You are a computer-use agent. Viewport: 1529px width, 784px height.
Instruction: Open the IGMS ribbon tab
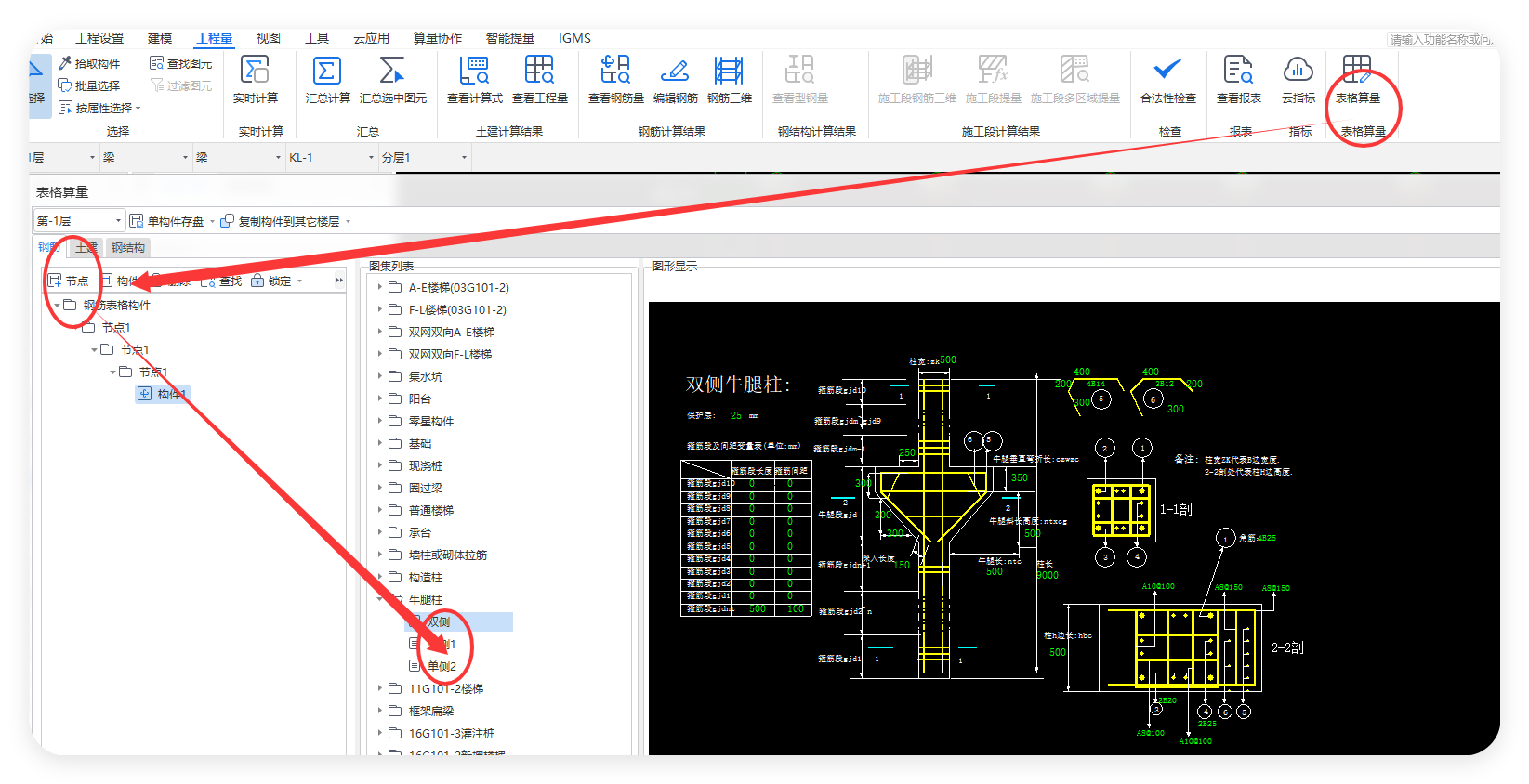tap(574, 38)
